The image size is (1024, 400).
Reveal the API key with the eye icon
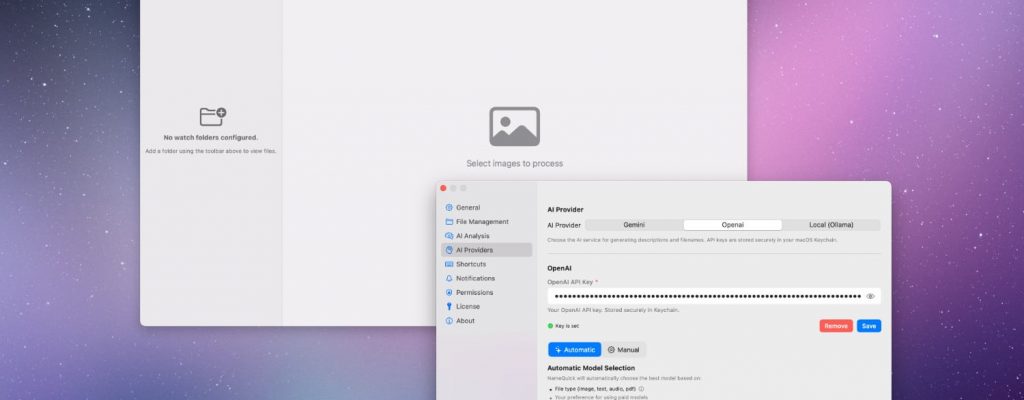tap(871, 297)
